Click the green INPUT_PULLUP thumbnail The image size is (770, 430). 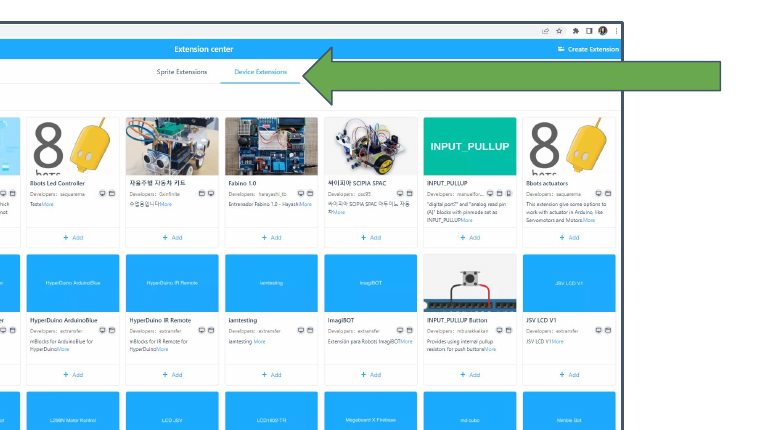(470, 146)
